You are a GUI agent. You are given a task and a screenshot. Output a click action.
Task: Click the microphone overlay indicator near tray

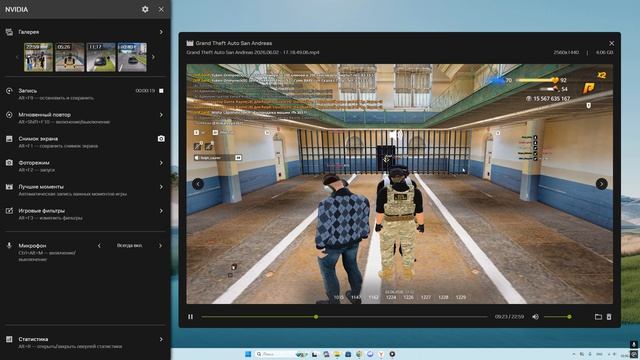click(634, 345)
